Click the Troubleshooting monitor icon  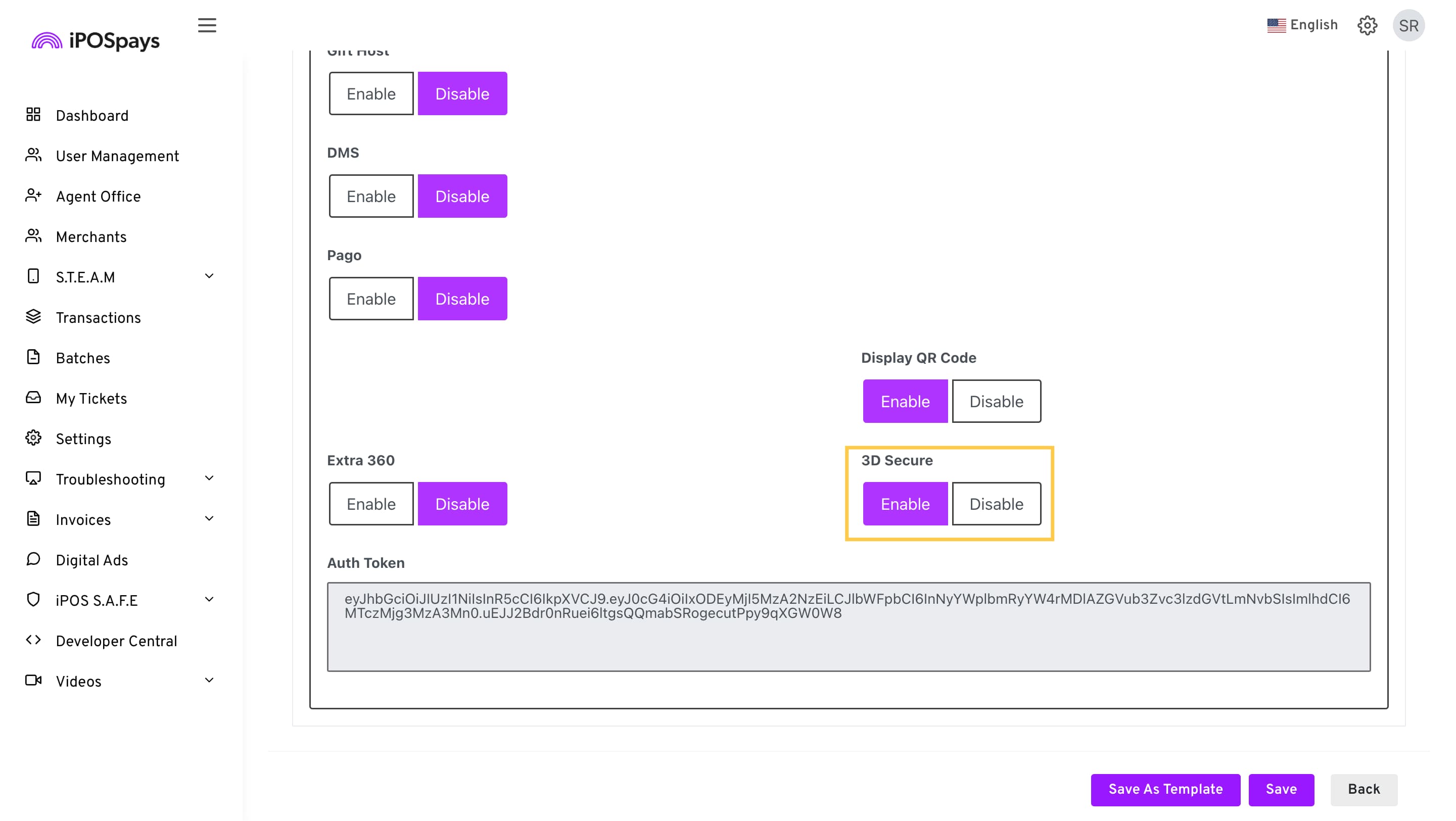pos(33,478)
